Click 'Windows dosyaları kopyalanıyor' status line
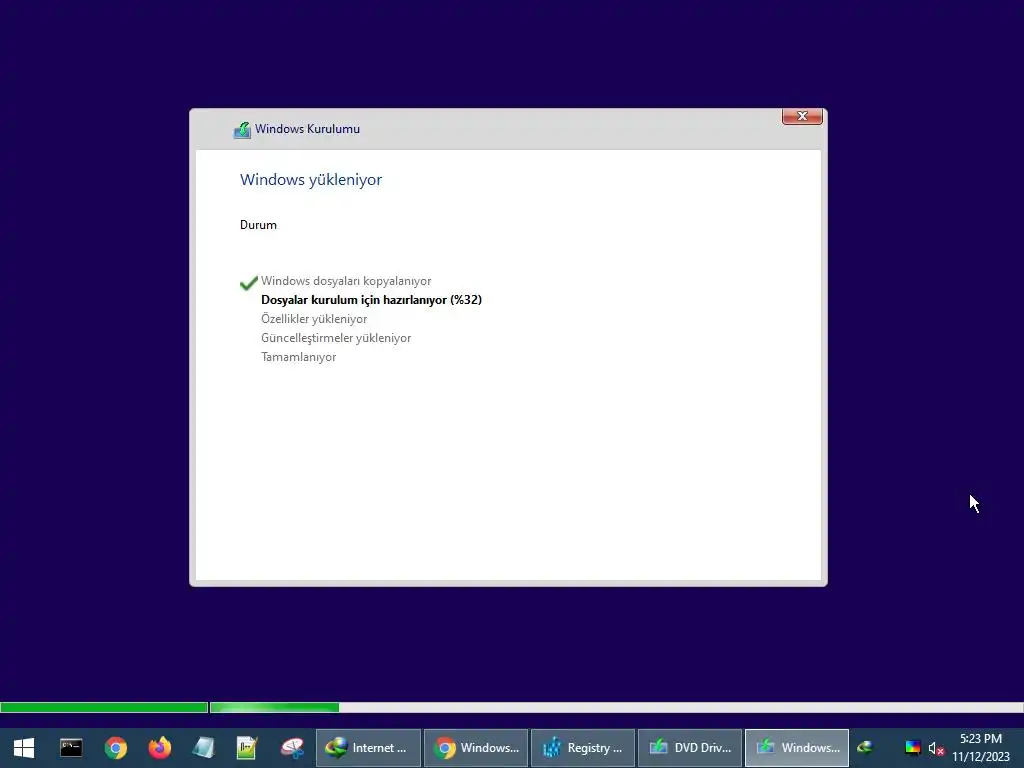The height and width of the screenshot is (768, 1024). tap(346, 281)
